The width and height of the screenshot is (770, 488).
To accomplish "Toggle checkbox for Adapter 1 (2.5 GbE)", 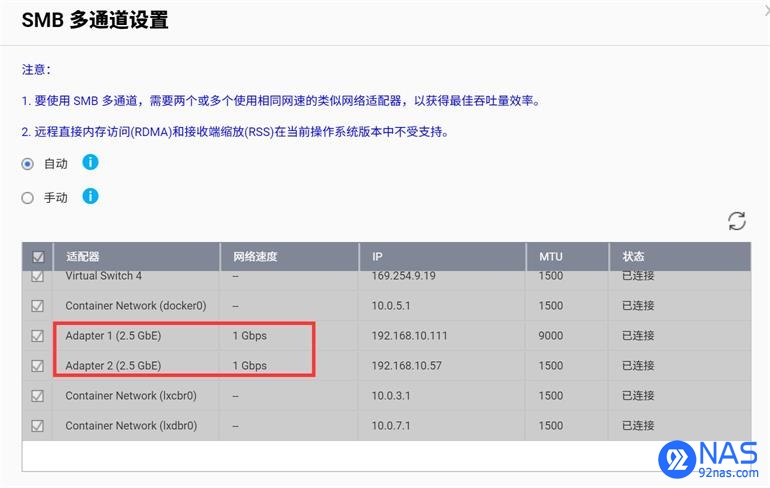I will click(37, 336).
